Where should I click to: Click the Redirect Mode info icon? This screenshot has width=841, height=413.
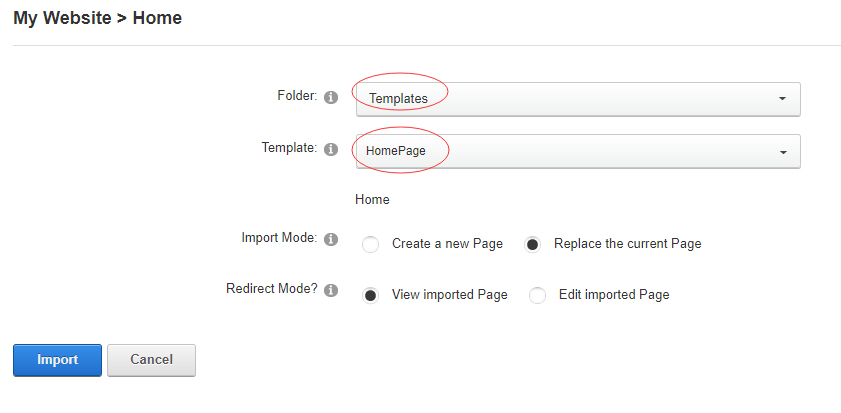332,291
